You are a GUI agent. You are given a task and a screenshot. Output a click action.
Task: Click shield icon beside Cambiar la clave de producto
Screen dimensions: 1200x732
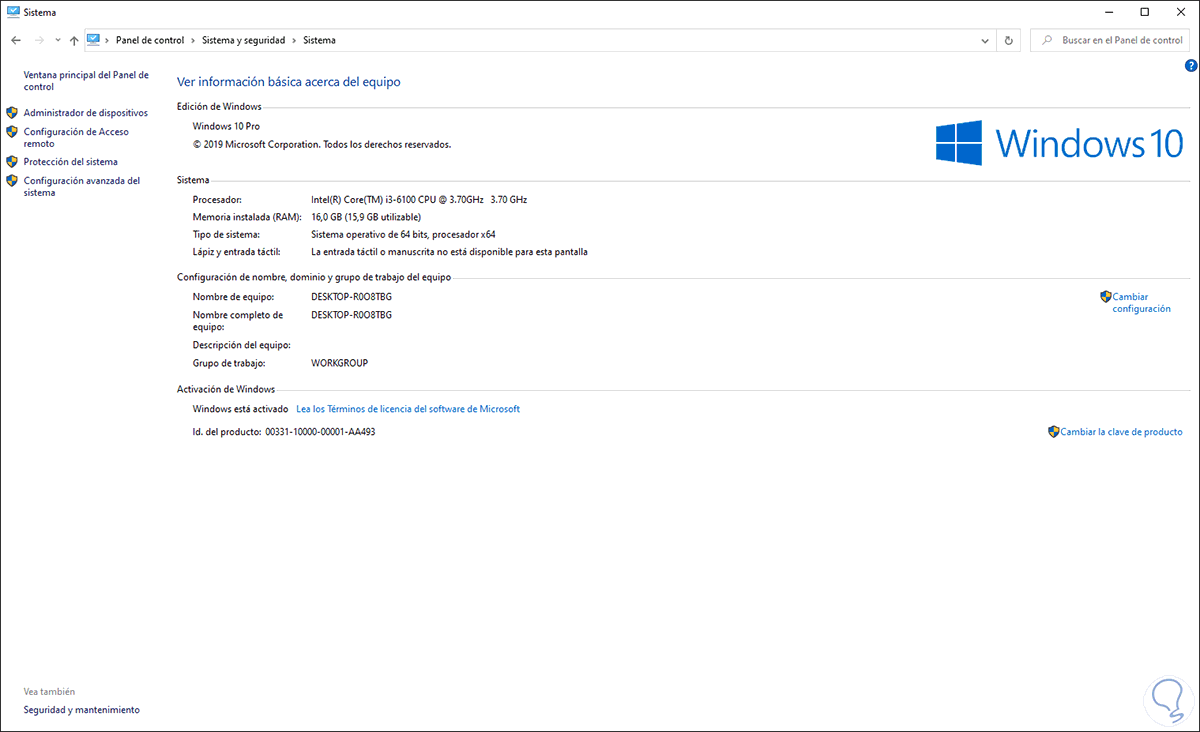click(1053, 432)
